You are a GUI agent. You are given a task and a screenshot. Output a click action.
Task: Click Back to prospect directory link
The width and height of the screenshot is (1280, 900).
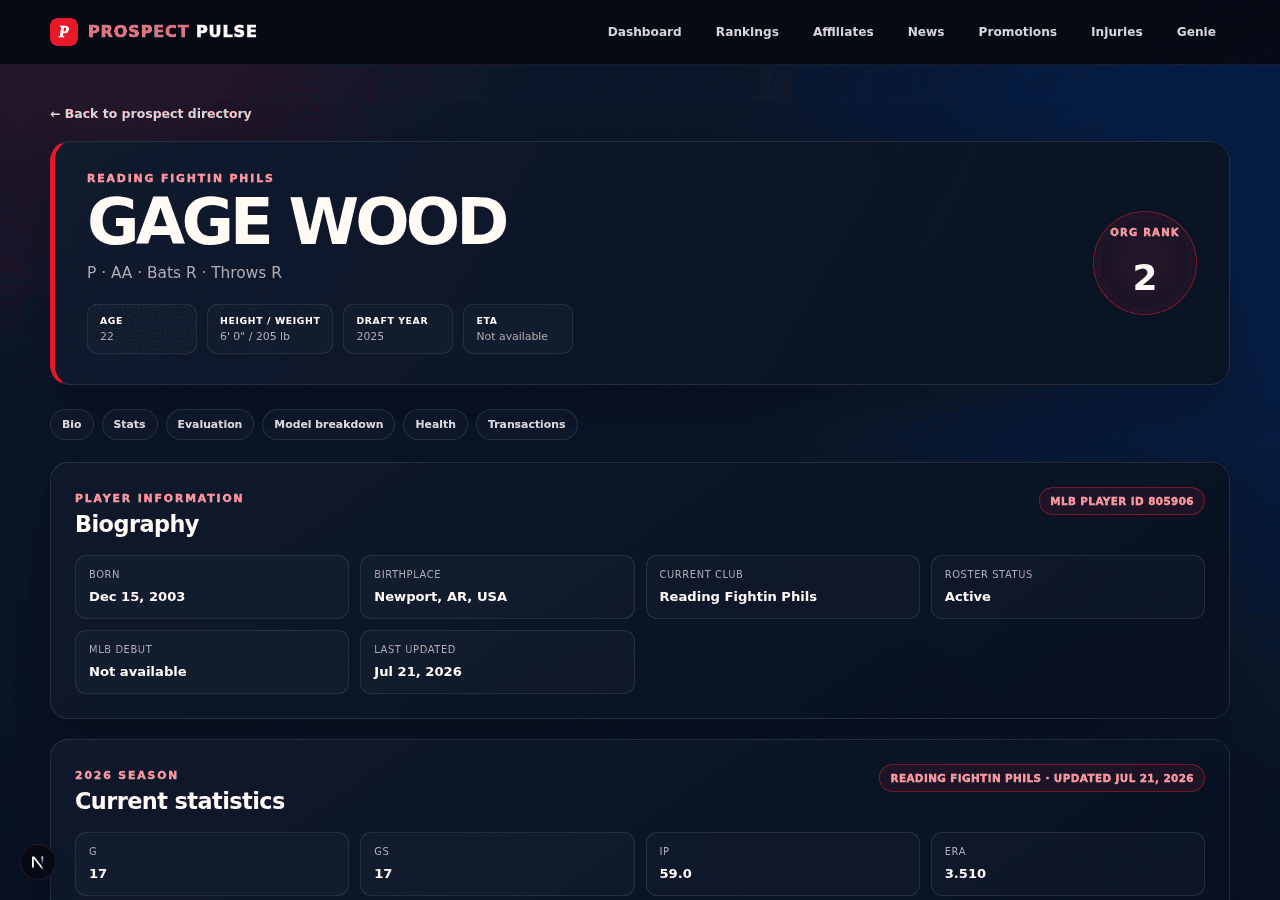coord(151,114)
